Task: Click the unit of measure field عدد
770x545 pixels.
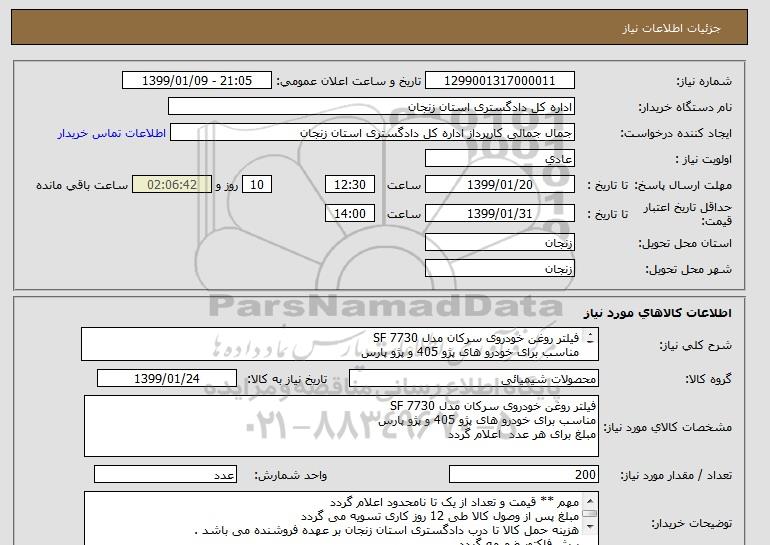Action: coord(165,475)
